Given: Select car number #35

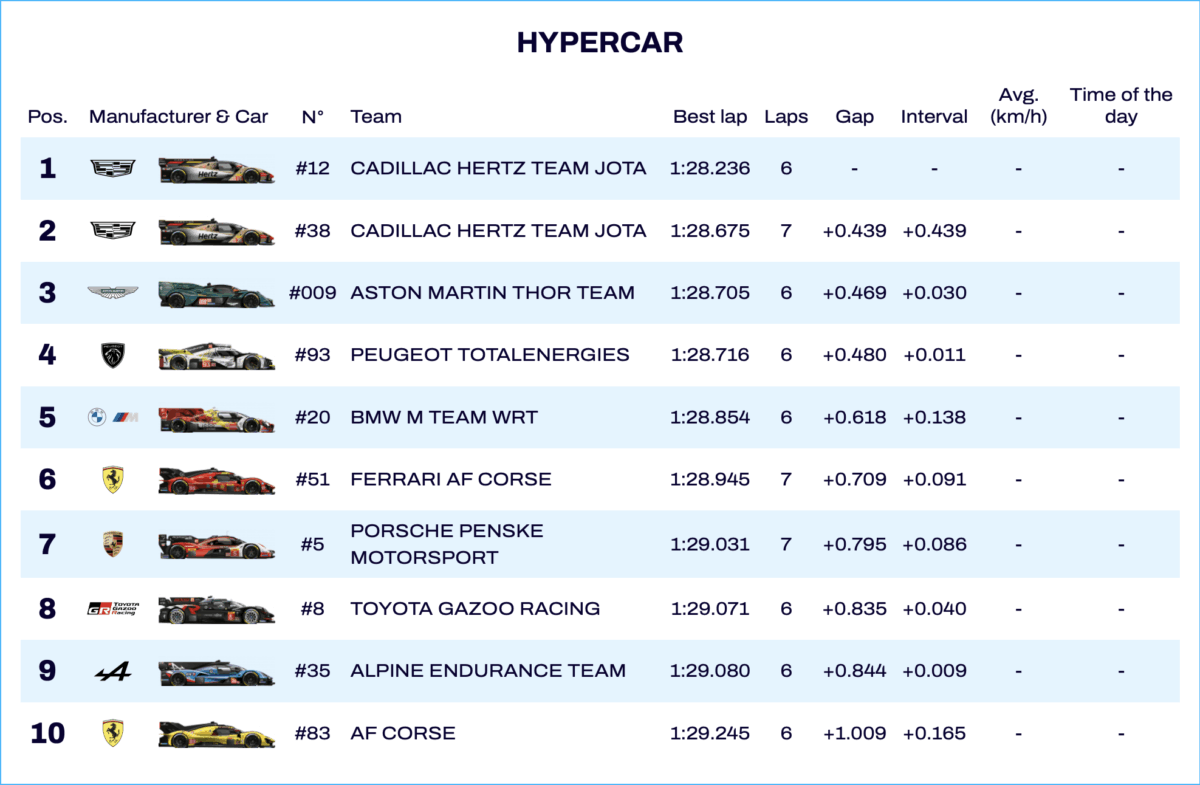Looking at the screenshot, I should 313,671.
